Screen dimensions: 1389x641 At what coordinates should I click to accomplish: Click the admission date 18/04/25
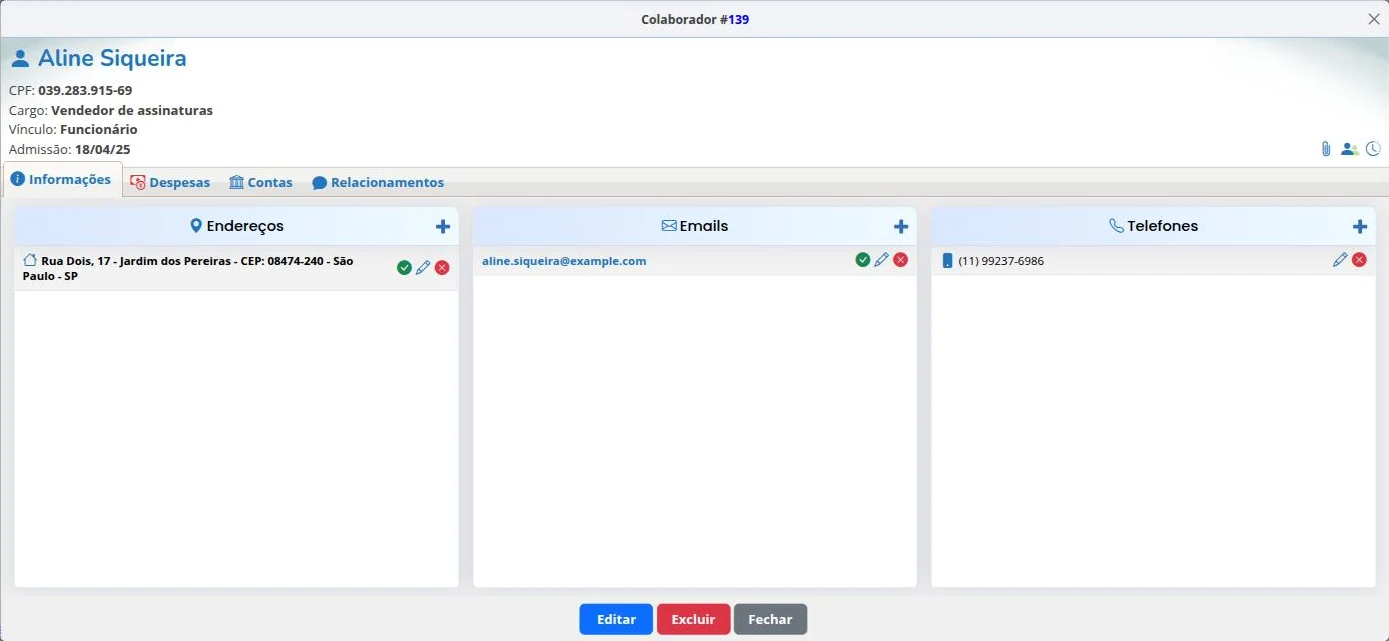(x=103, y=149)
